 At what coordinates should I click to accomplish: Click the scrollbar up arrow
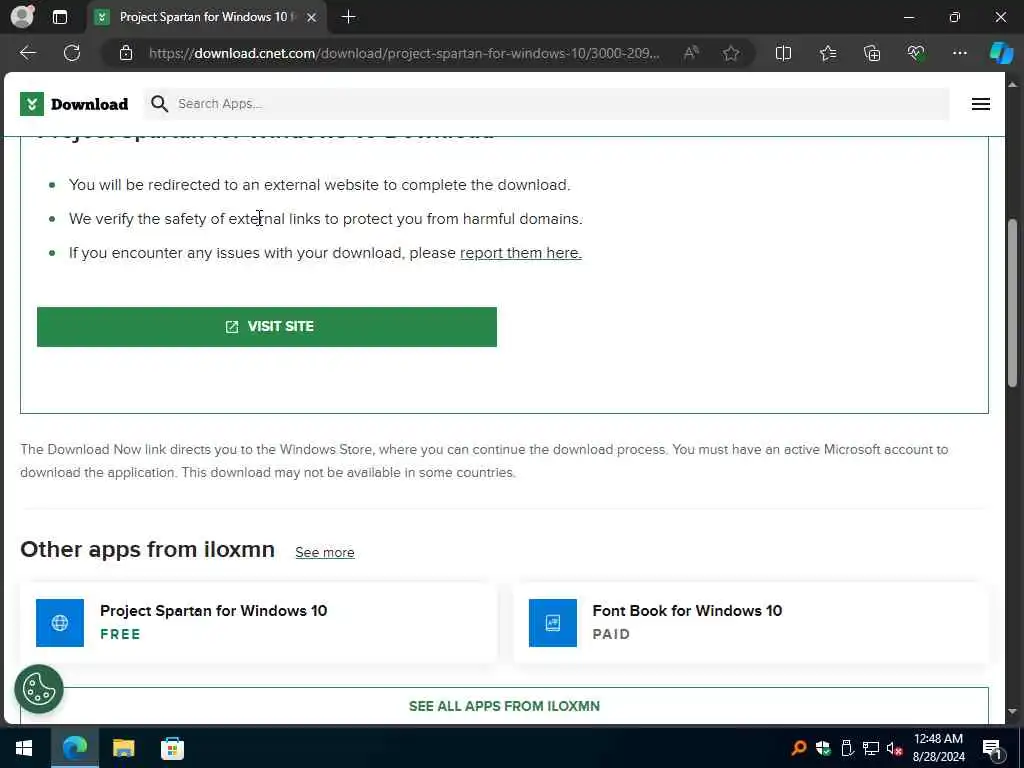coord(1012,84)
